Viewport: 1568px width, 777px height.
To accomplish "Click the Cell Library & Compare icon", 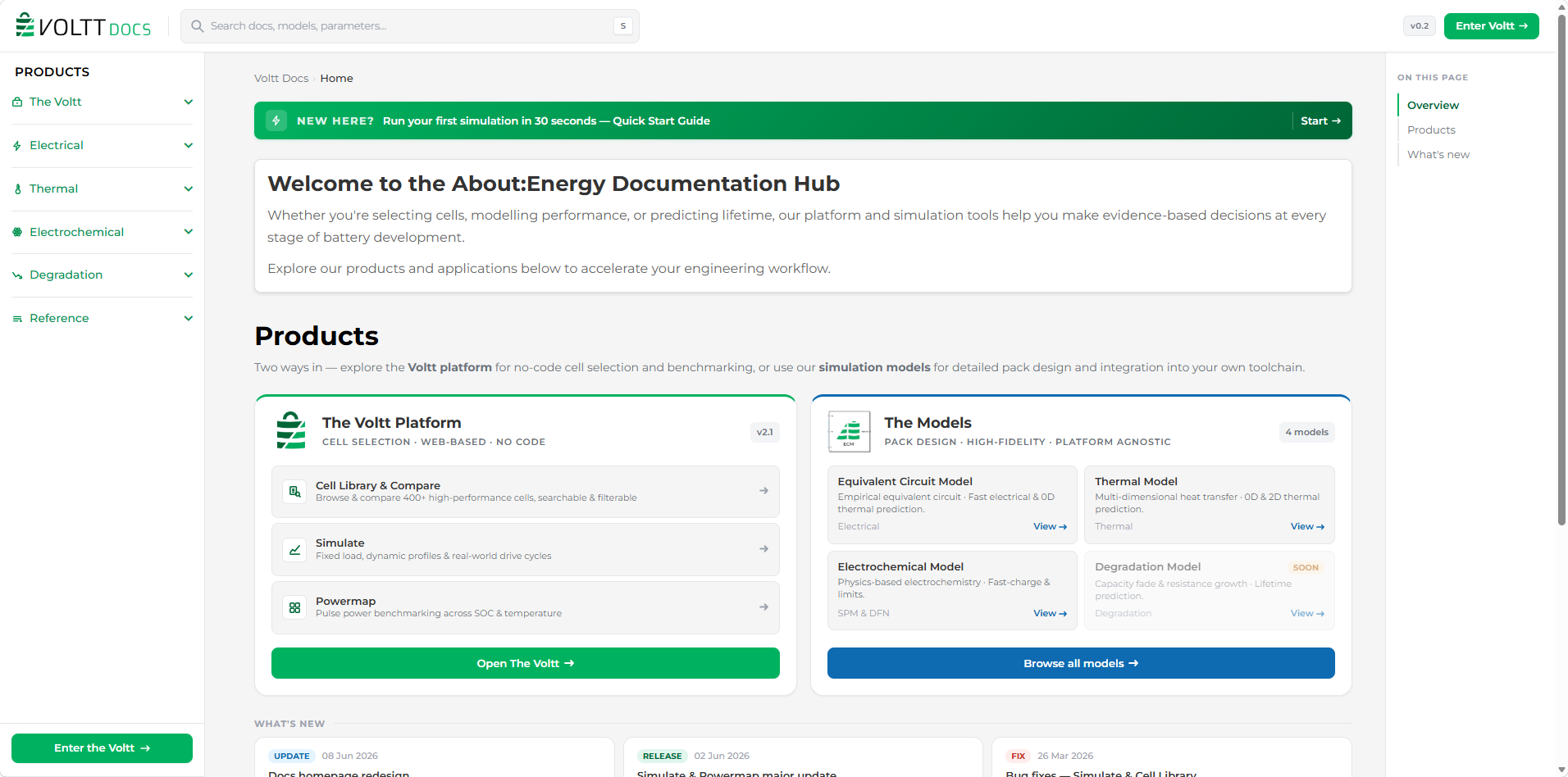I will 294,492.
